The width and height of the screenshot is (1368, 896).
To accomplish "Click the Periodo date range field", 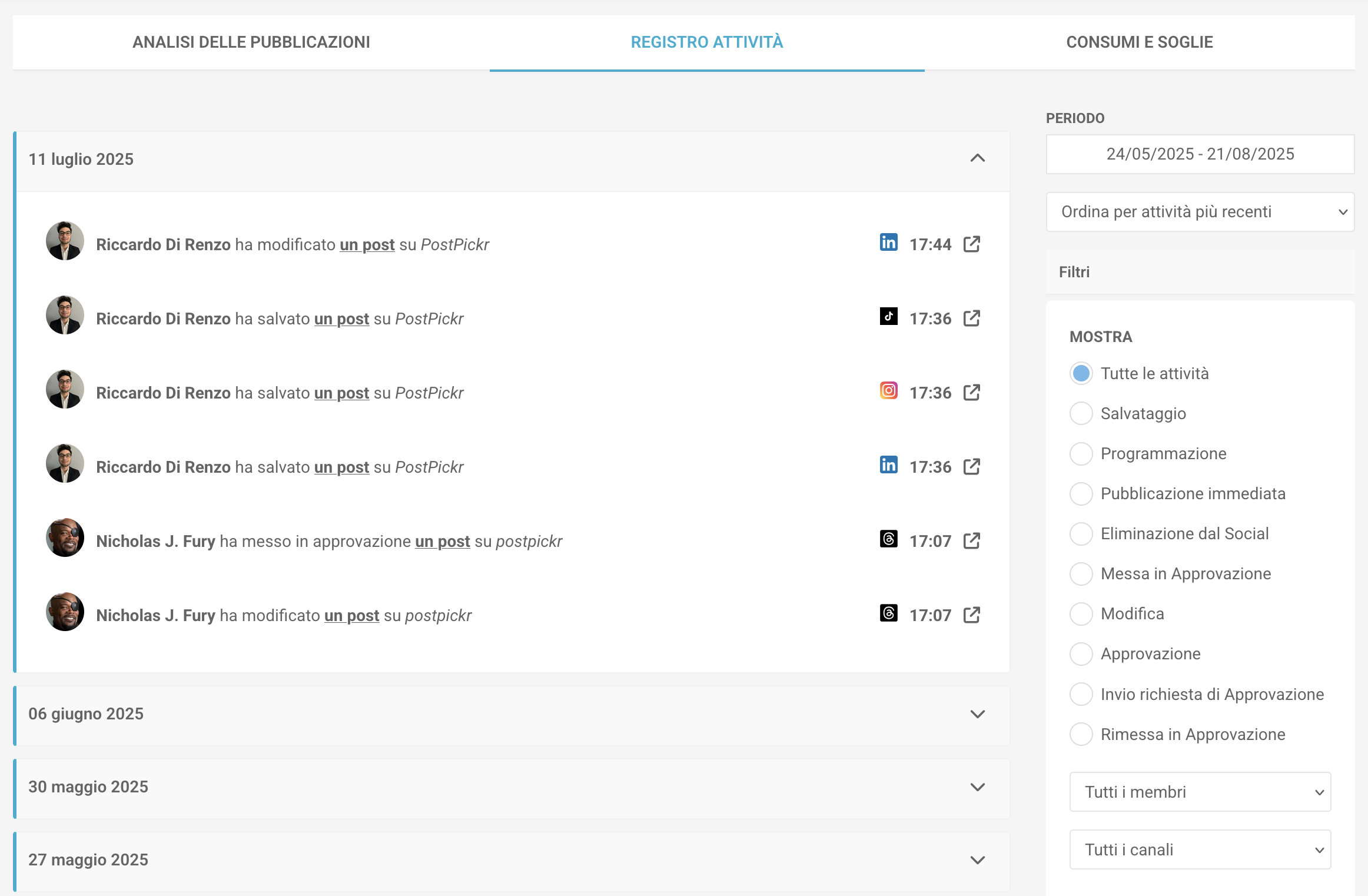I will 1200,154.
